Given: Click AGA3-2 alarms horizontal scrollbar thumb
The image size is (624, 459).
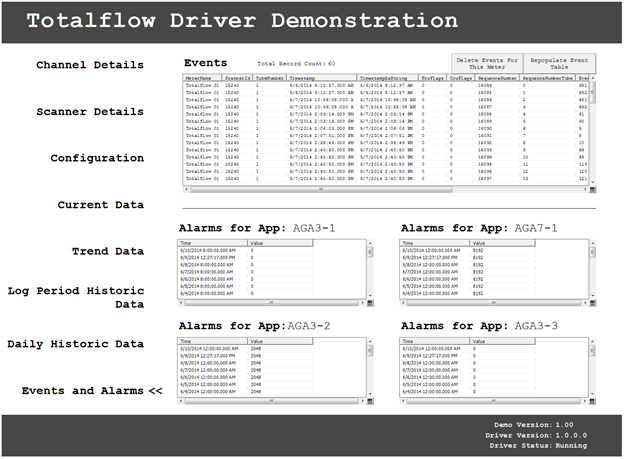Looking at the screenshot, I should [271, 401].
